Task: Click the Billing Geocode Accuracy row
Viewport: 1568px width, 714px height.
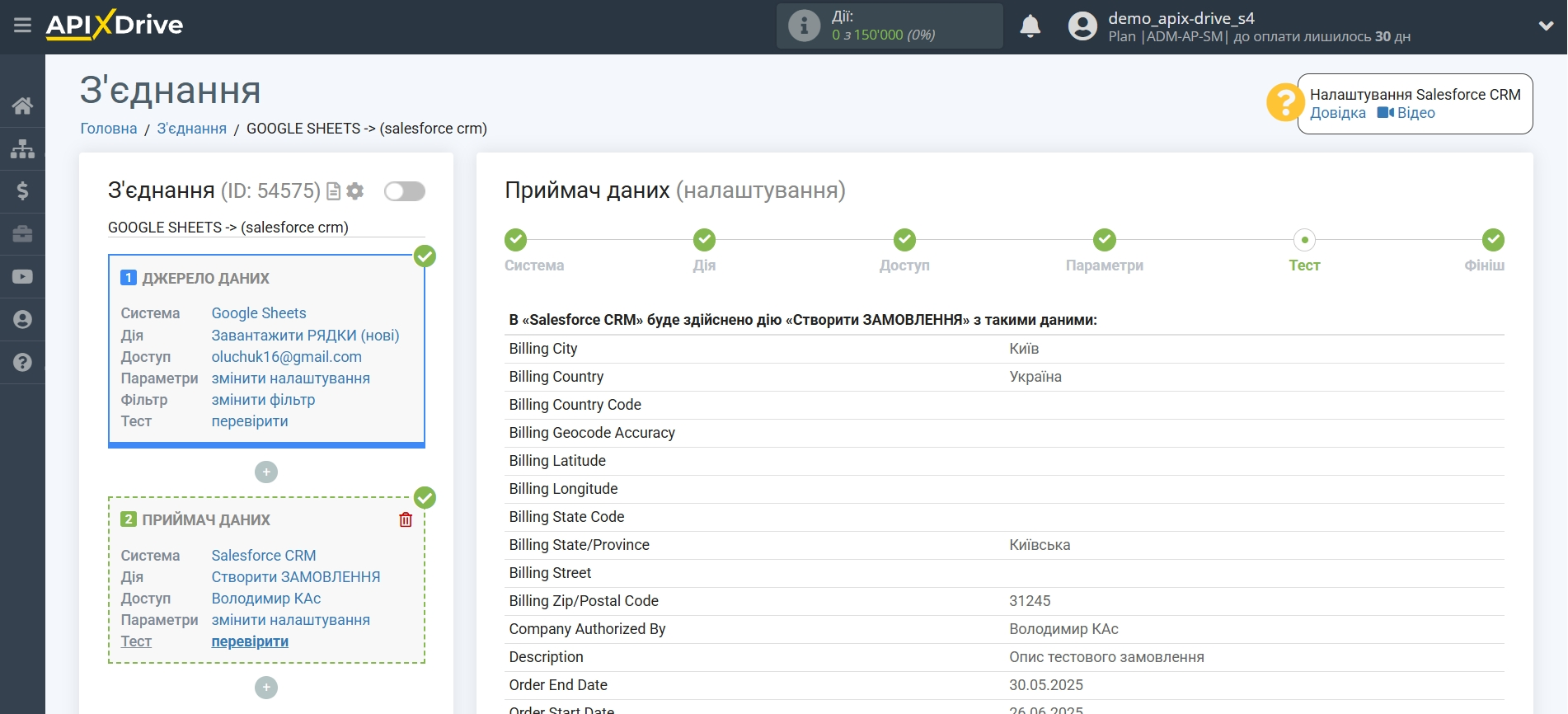Action: [1004, 433]
